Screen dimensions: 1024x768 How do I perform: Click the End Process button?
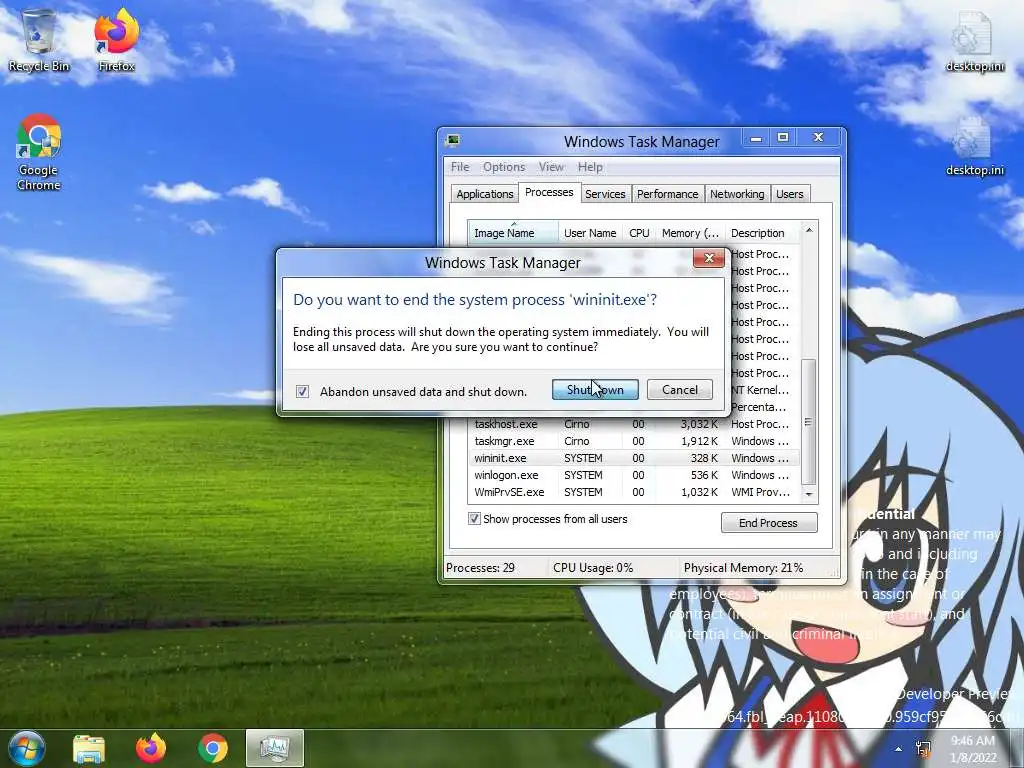point(769,522)
